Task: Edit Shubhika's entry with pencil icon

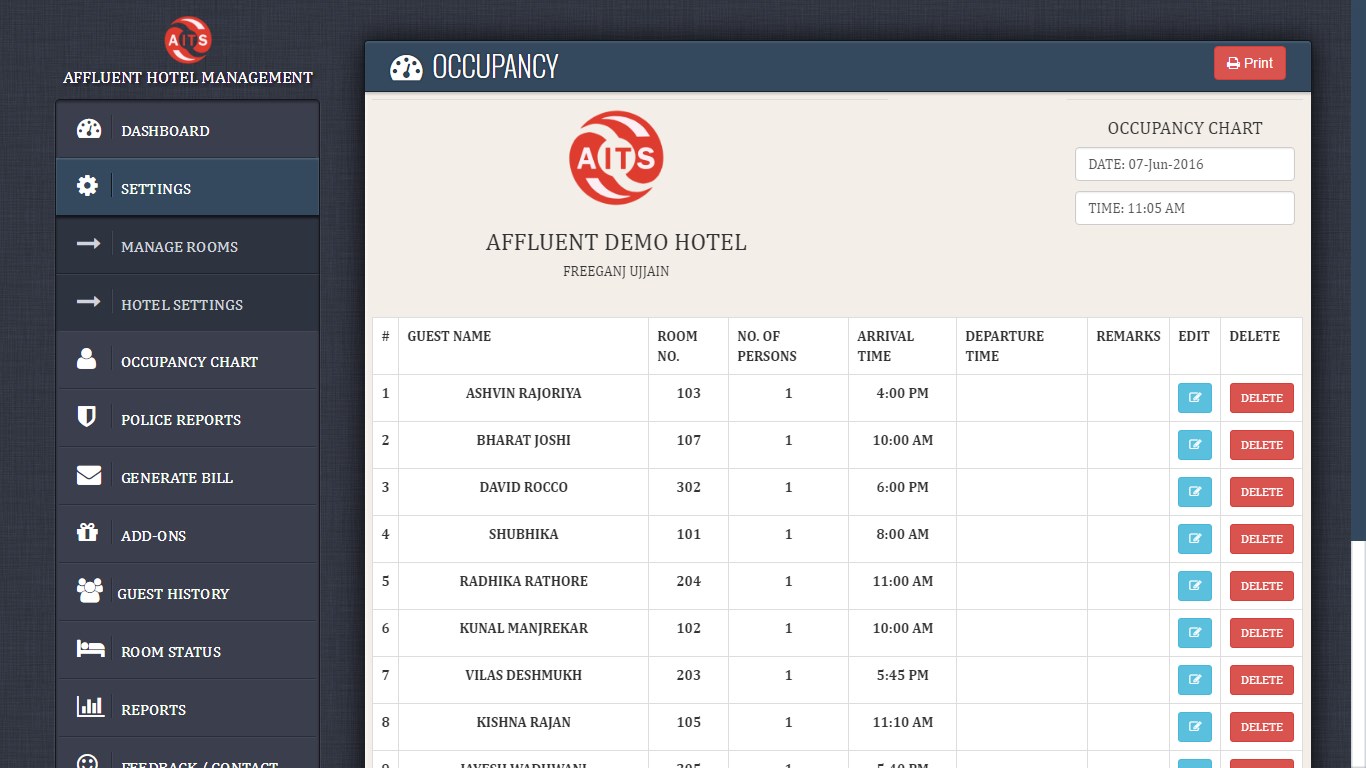Action: pos(1195,539)
